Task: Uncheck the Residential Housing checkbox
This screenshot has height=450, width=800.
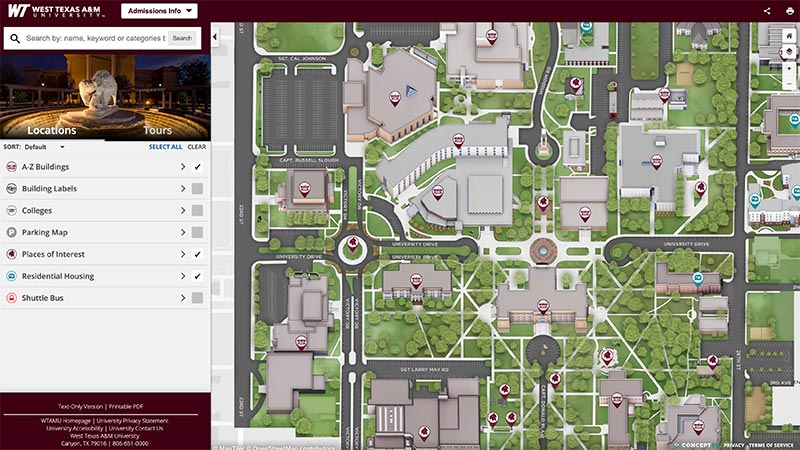Action: point(197,276)
